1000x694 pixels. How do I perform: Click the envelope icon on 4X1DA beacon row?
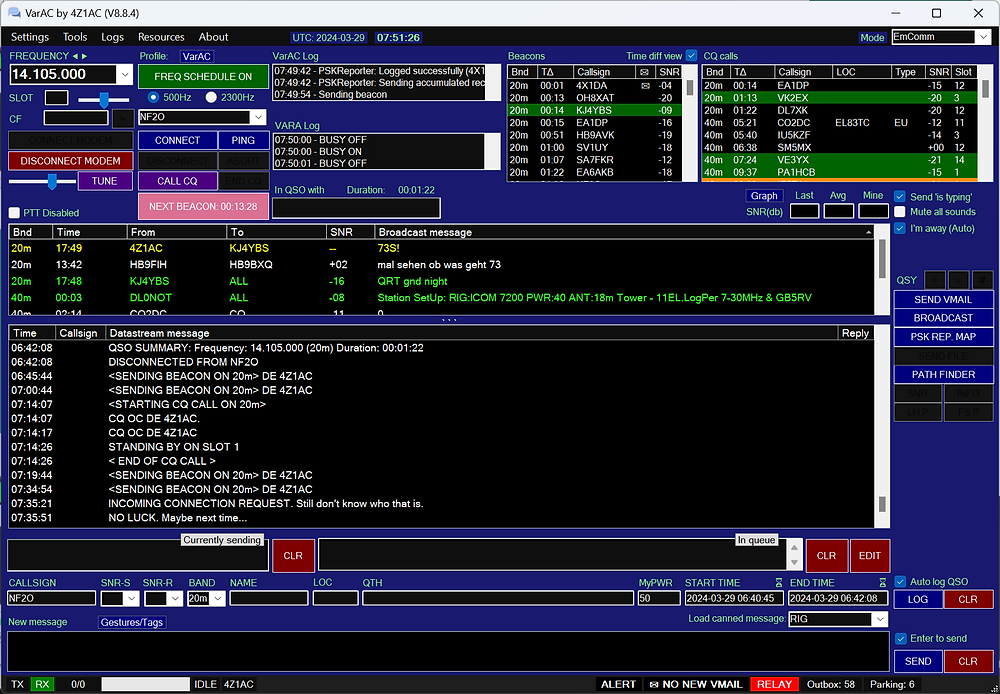[645, 85]
